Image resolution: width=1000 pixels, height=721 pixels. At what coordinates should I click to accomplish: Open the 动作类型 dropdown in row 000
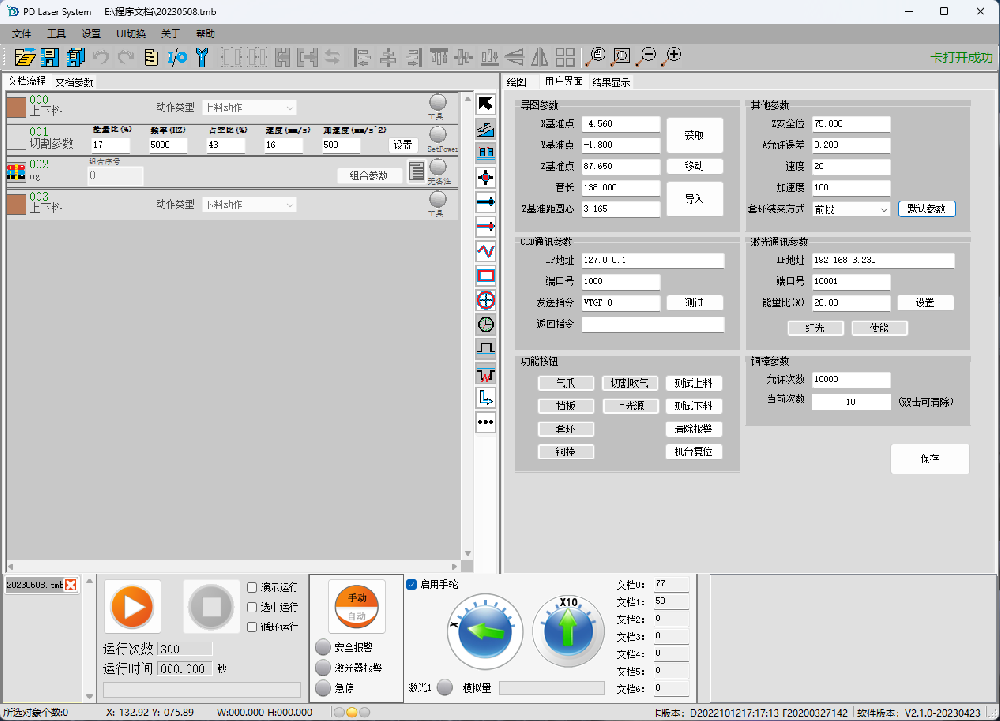[x=249, y=108]
